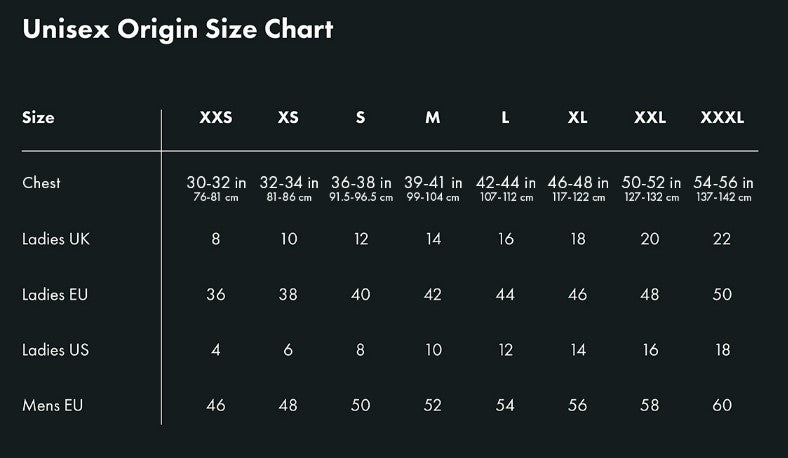Viewport: 788px width, 458px height.
Task: Select the XS size column header
Action: click(288, 118)
